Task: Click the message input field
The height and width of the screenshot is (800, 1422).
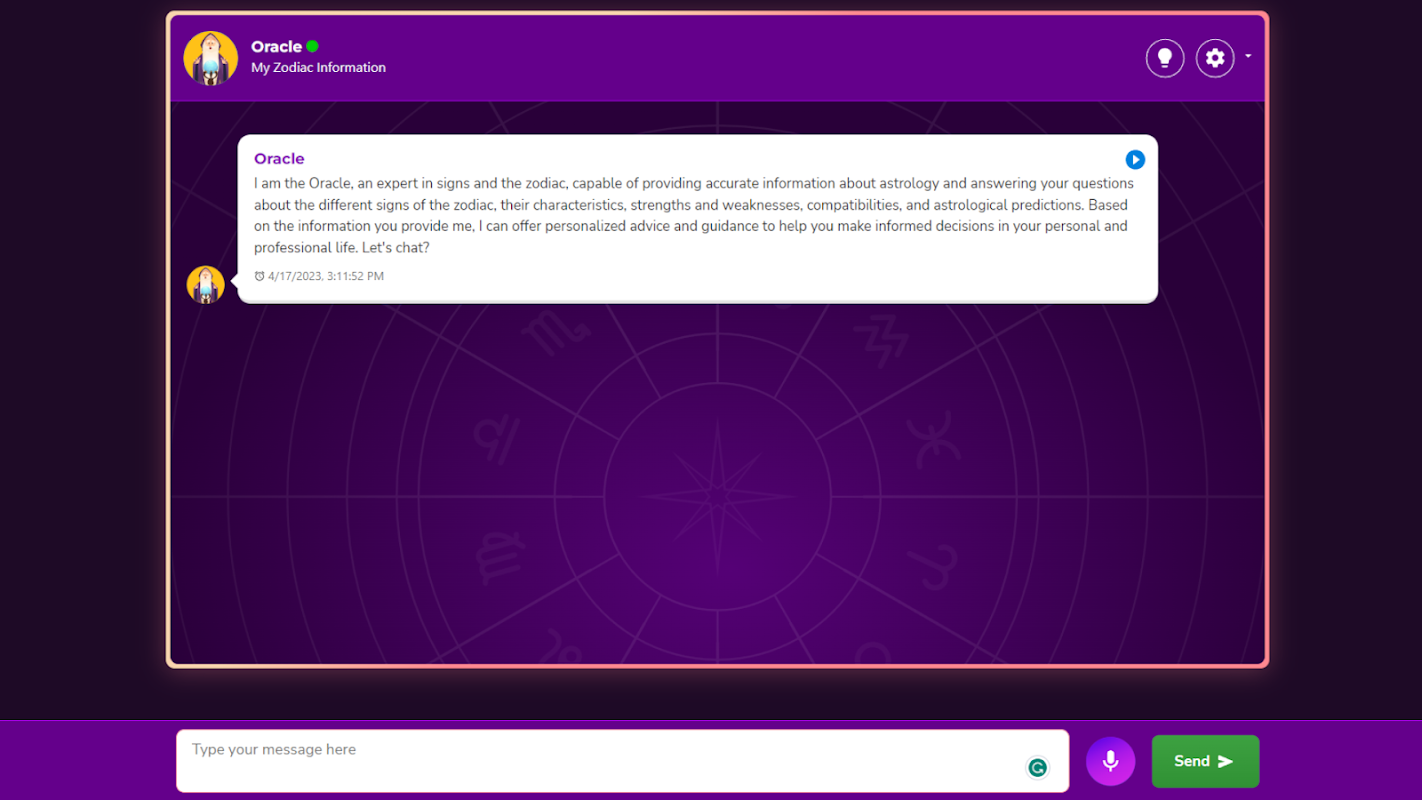Action: click(x=622, y=761)
